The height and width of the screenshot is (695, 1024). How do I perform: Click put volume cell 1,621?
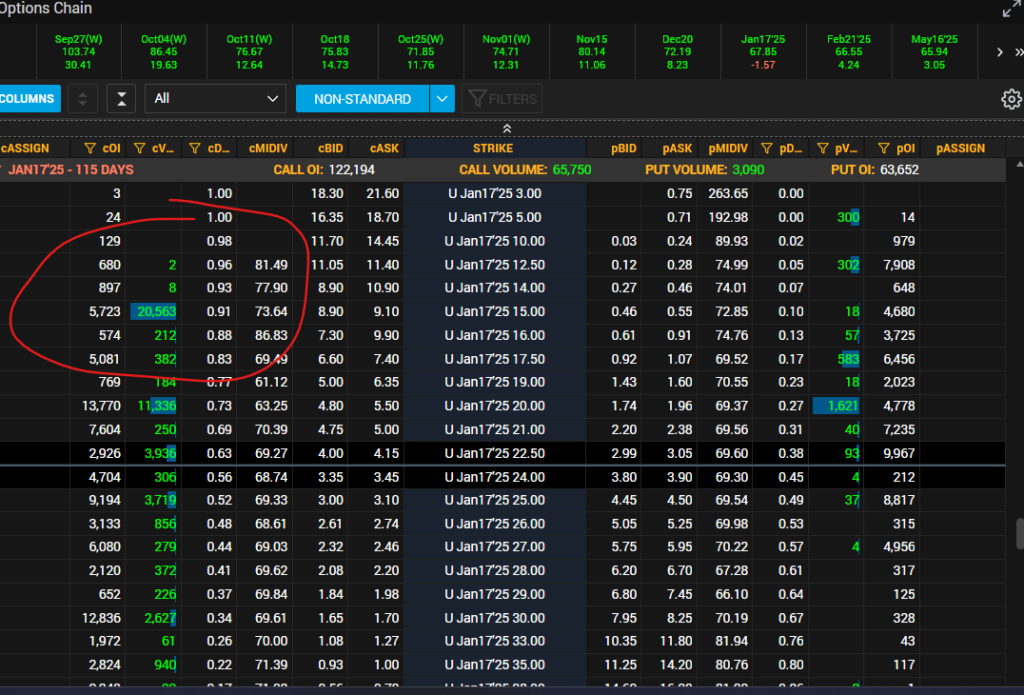(x=837, y=406)
